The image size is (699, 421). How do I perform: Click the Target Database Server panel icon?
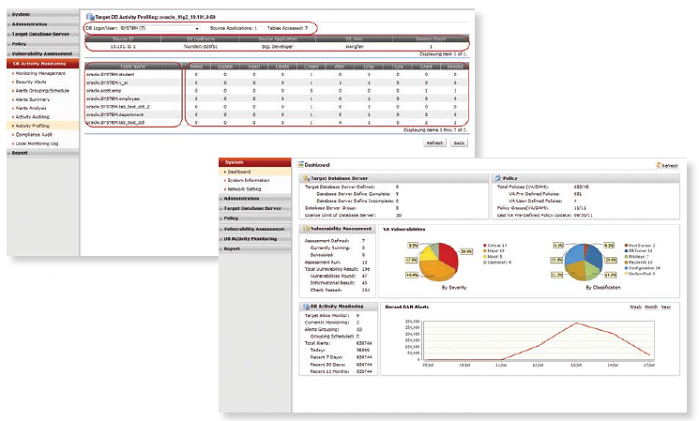coord(306,178)
